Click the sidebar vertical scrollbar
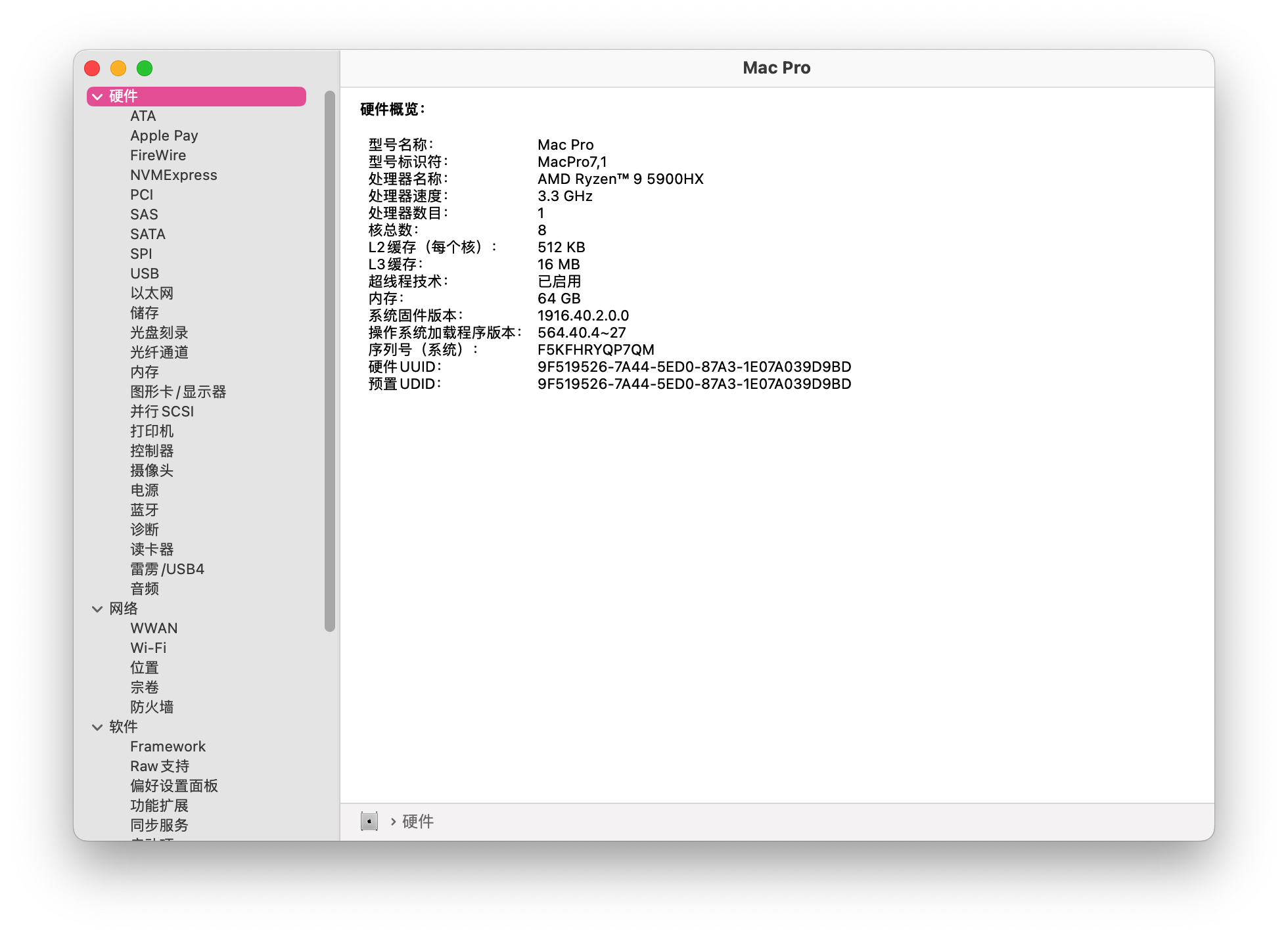 click(x=330, y=361)
